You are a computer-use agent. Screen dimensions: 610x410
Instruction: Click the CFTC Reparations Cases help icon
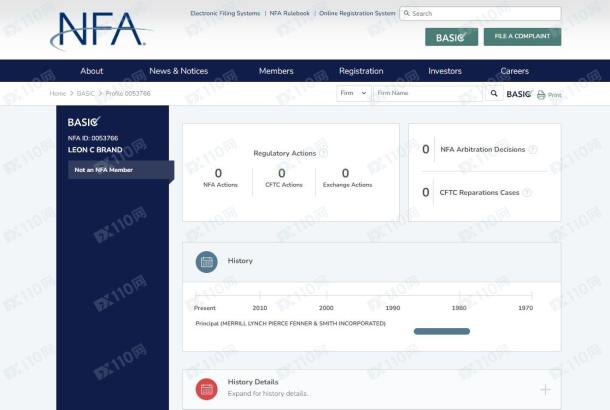pos(527,192)
